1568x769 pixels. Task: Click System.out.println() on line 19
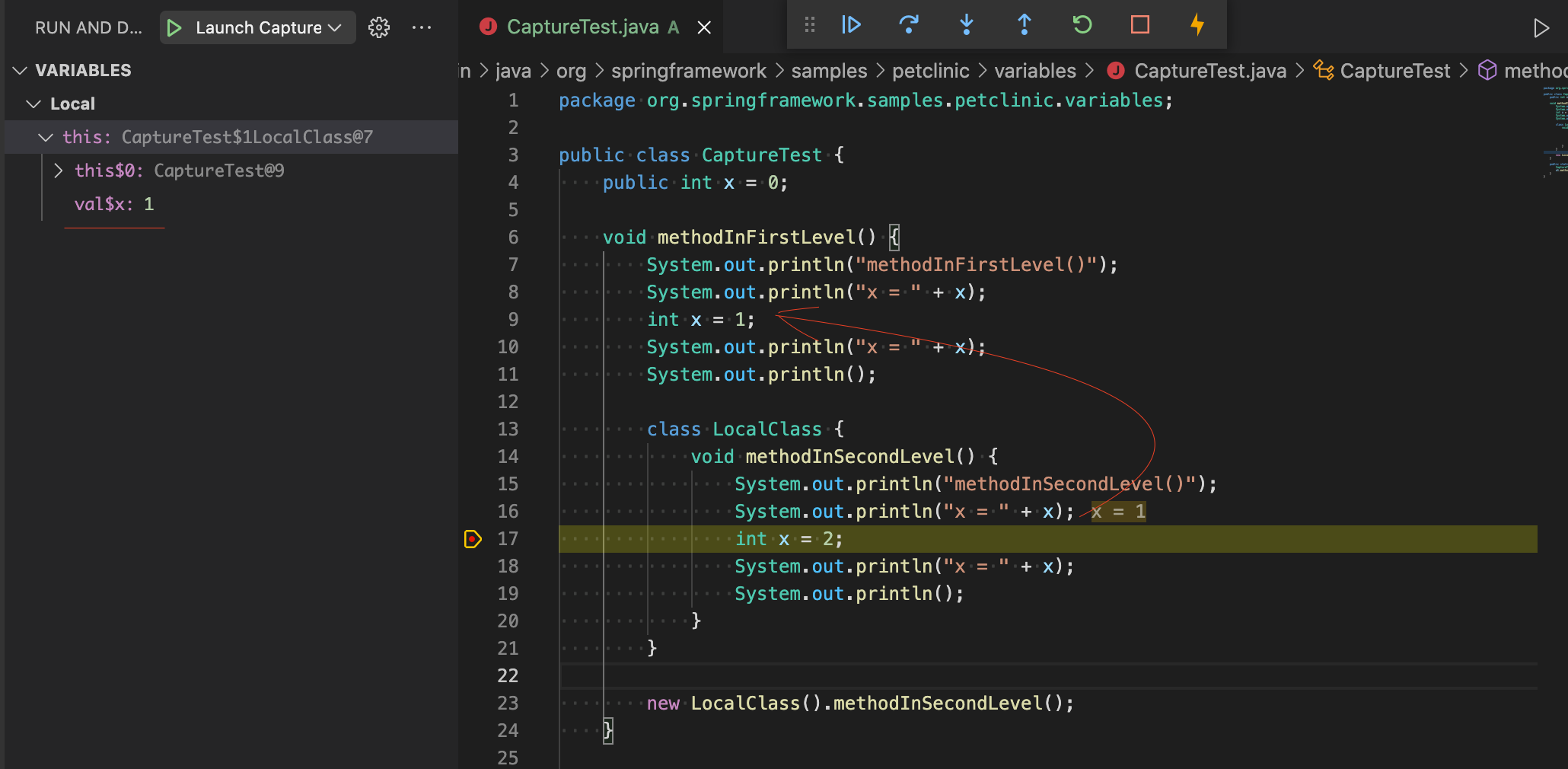click(849, 594)
